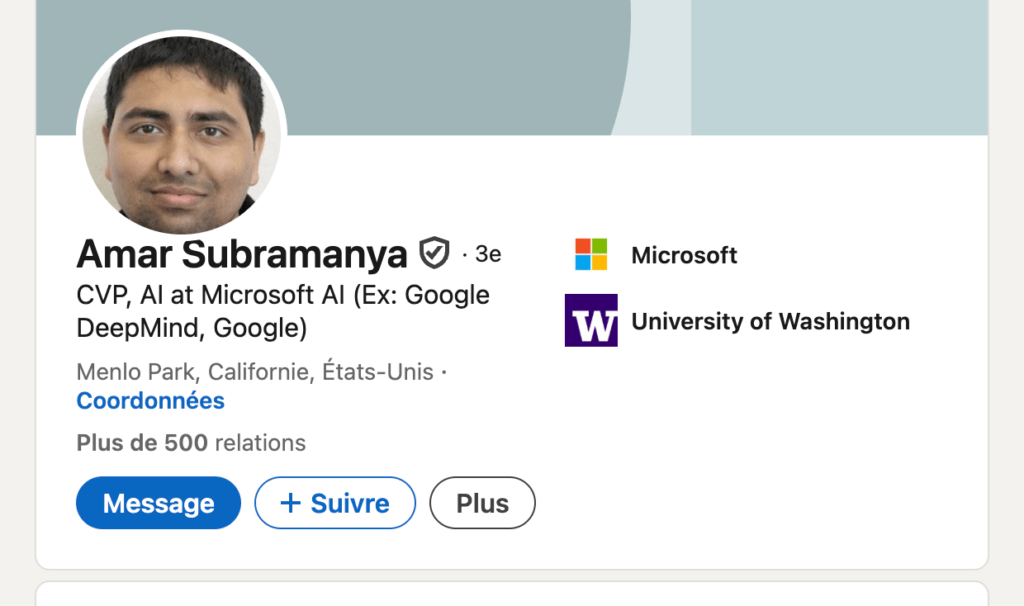This screenshot has height=606, width=1024.
Task: Click the colored Microsoft squares icon
Action: click(591, 254)
